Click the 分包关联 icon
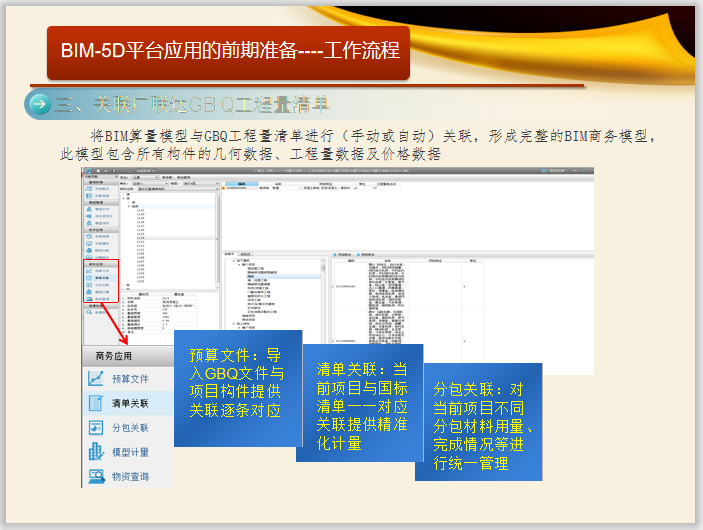This screenshot has height=530, width=703. (x=96, y=428)
